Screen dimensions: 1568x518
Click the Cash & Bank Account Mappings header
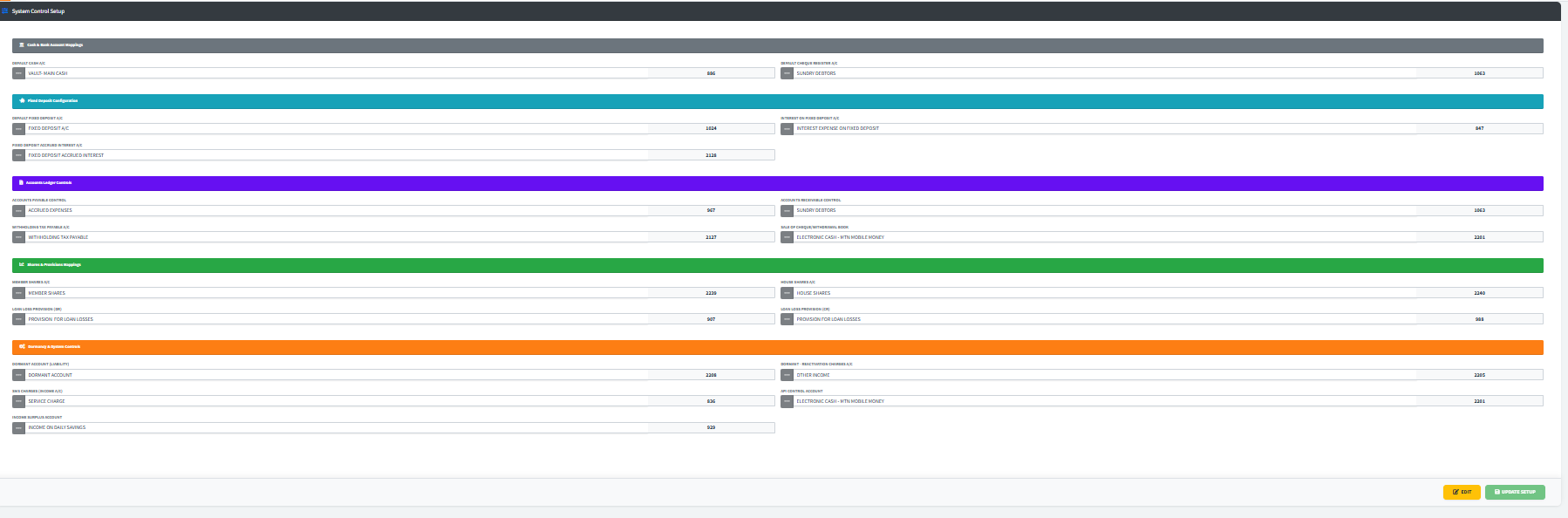pos(55,45)
